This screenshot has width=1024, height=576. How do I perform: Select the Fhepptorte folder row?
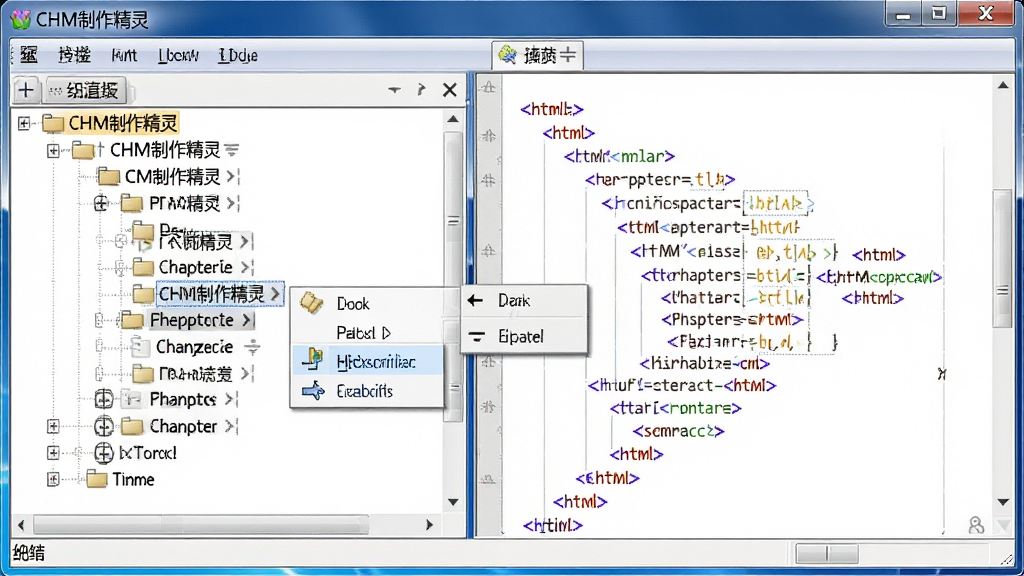point(191,320)
